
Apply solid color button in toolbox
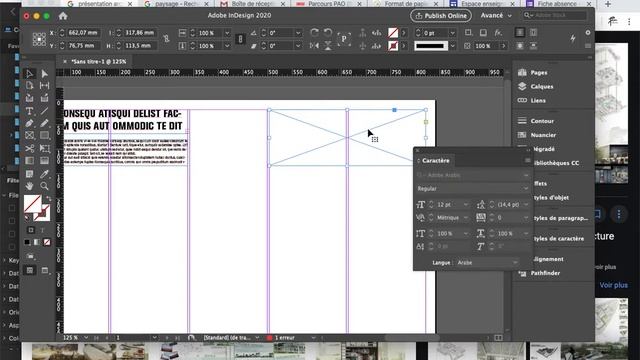coord(27,242)
